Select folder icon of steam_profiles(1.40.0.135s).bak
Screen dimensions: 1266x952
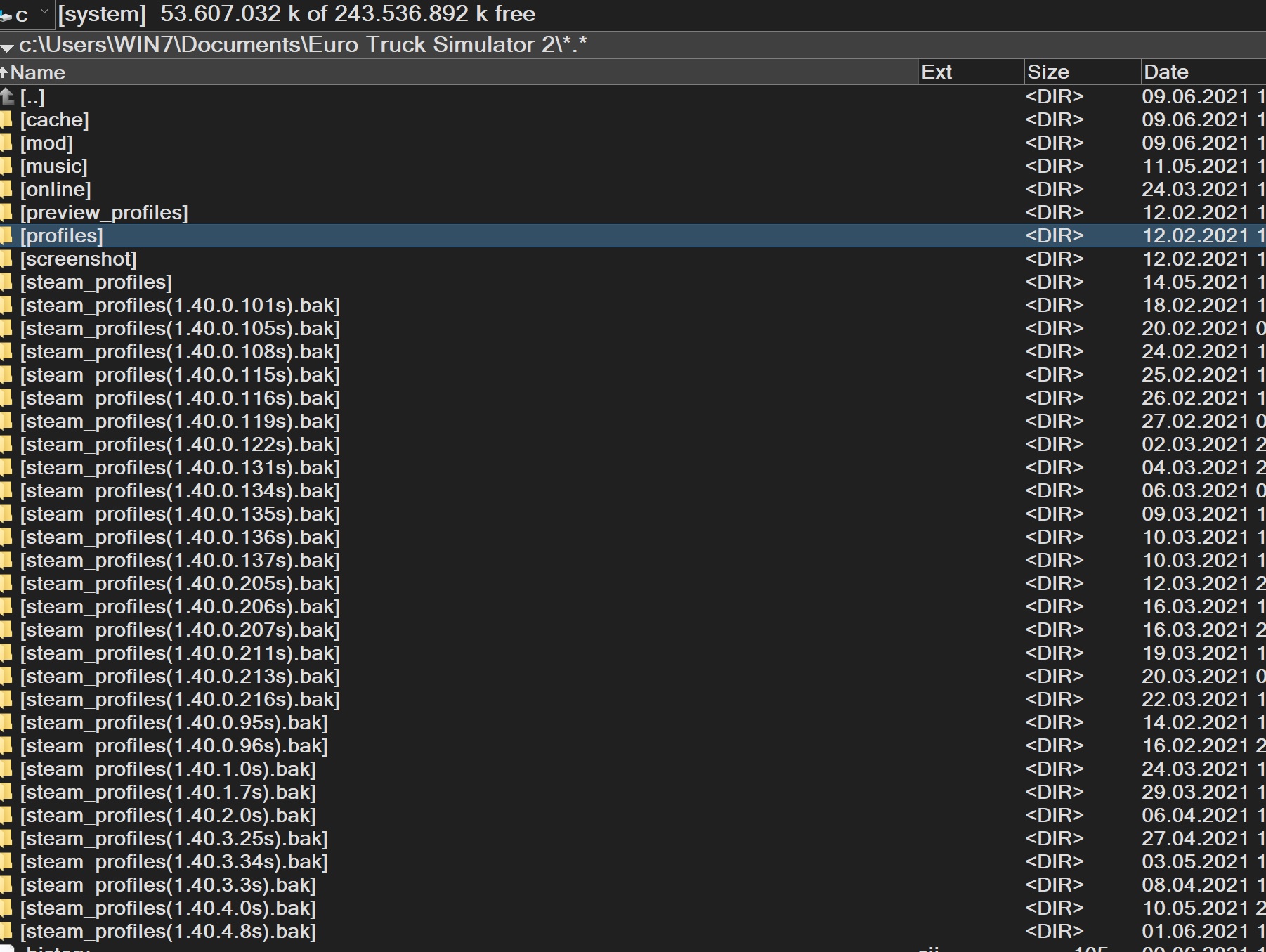6,514
